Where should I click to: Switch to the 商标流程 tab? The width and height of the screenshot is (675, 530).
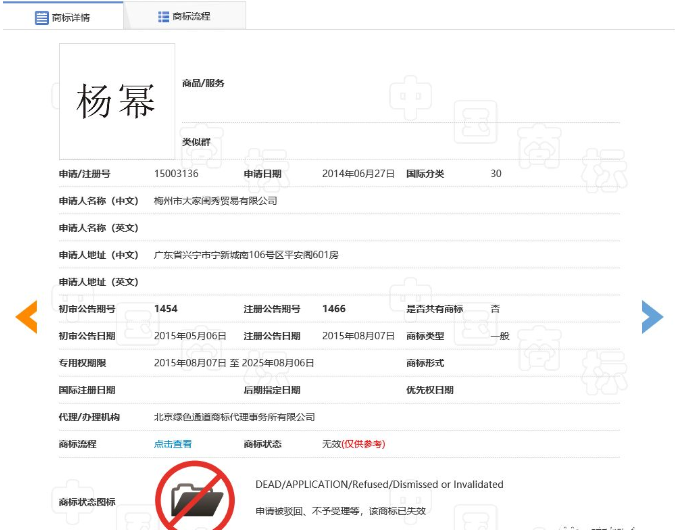tap(191, 16)
